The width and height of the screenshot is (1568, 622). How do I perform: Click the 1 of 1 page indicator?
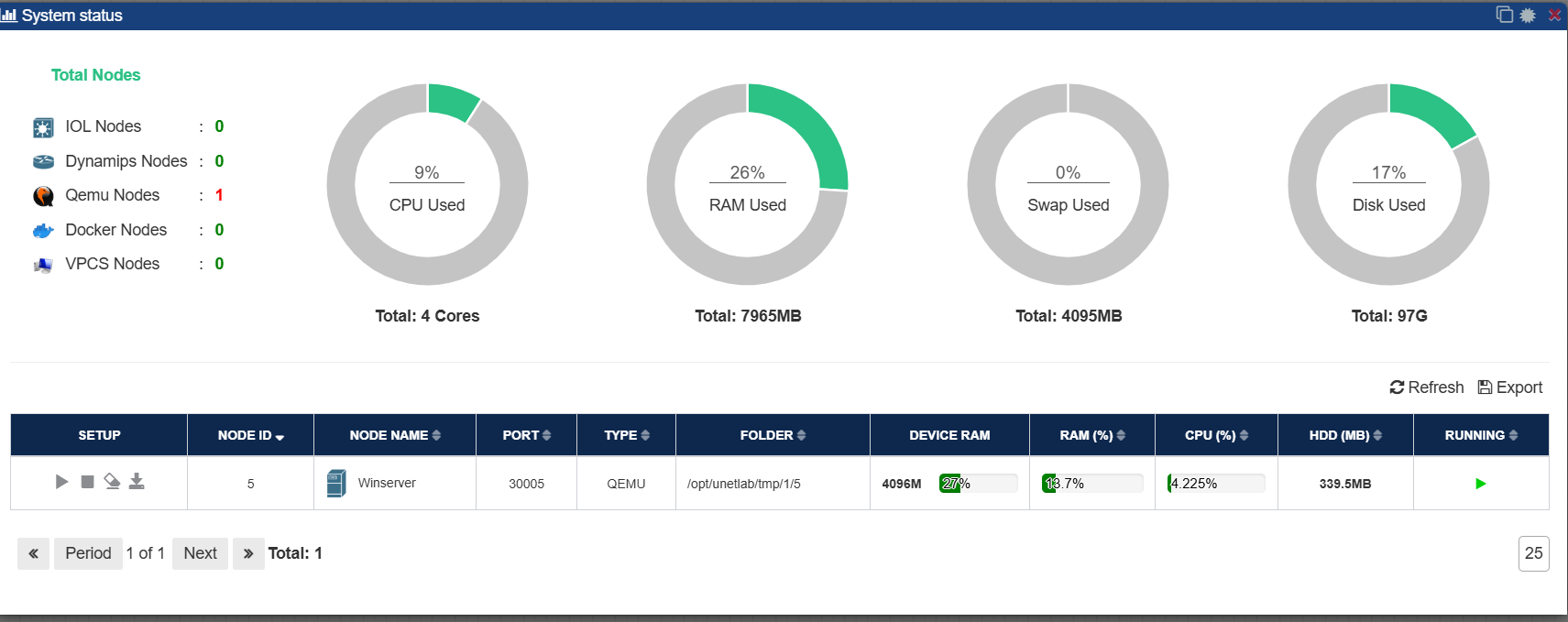(x=146, y=553)
